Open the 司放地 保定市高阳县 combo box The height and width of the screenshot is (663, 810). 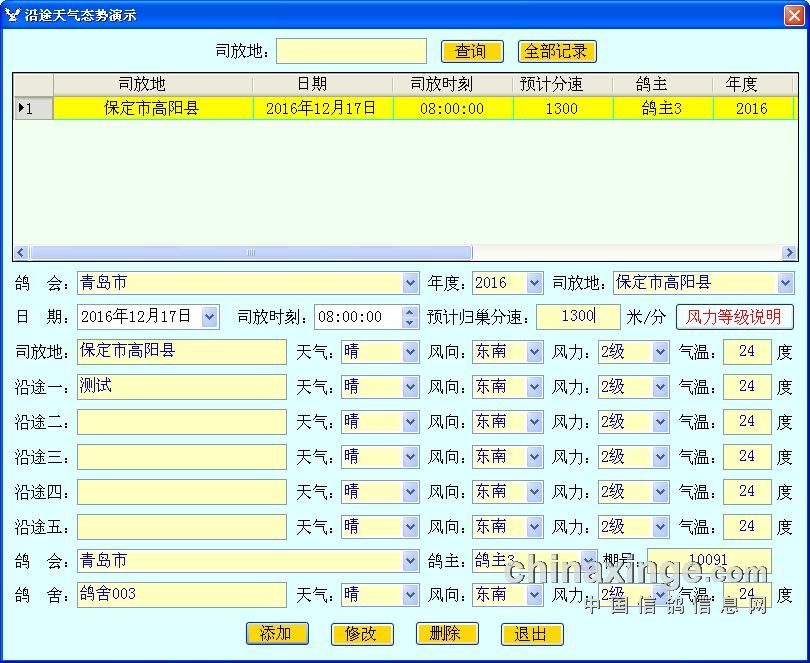(785, 283)
